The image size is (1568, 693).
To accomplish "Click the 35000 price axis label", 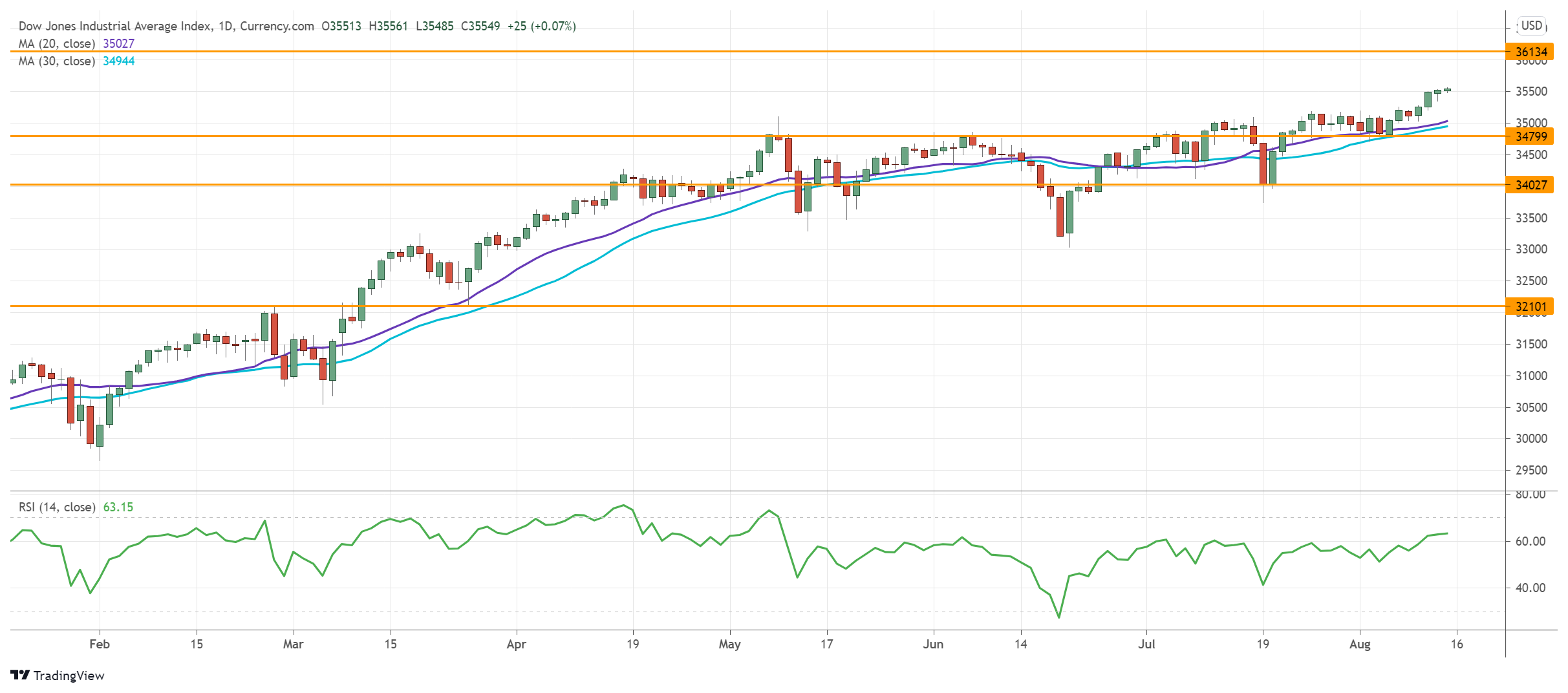I will [x=1532, y=123].
